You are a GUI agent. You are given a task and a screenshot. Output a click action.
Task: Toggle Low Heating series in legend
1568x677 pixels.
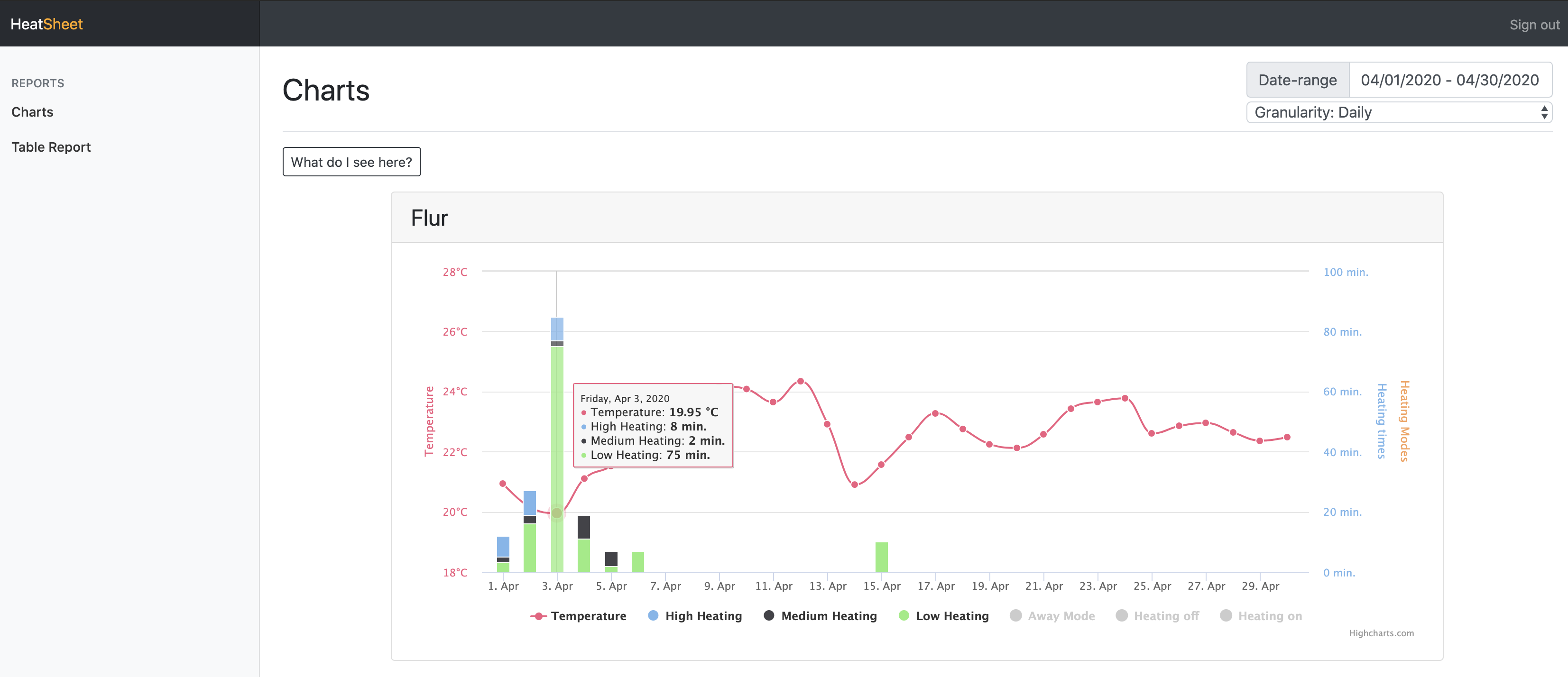pyautogui.click(x=943, y=615)
